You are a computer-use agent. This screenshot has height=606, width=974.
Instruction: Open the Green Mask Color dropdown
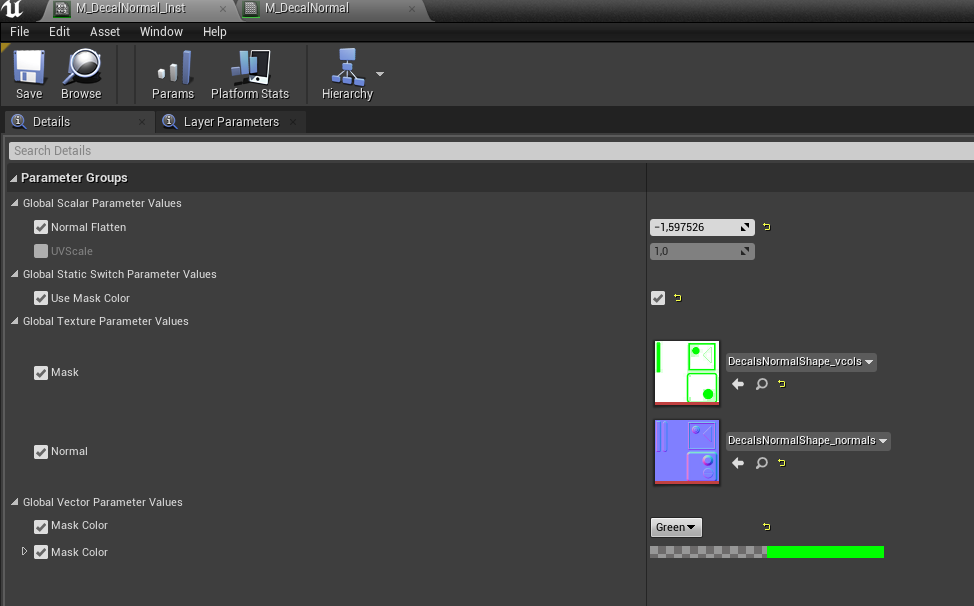click(x=676, y=527)
